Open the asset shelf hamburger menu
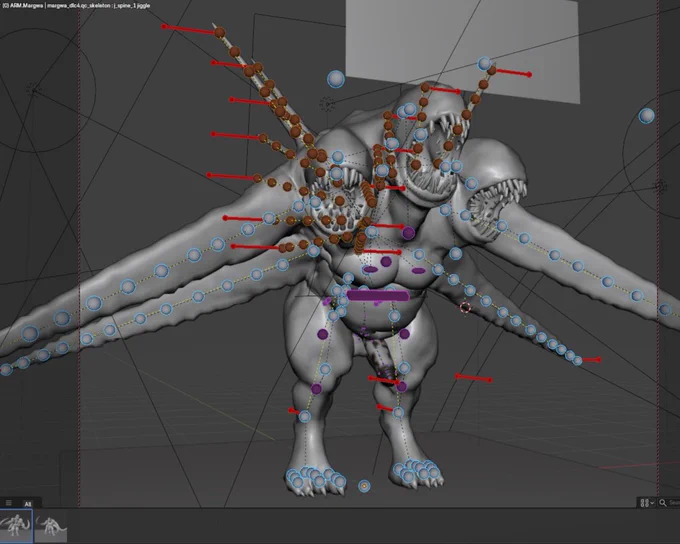Screen dimensions: 680x544 8,503
